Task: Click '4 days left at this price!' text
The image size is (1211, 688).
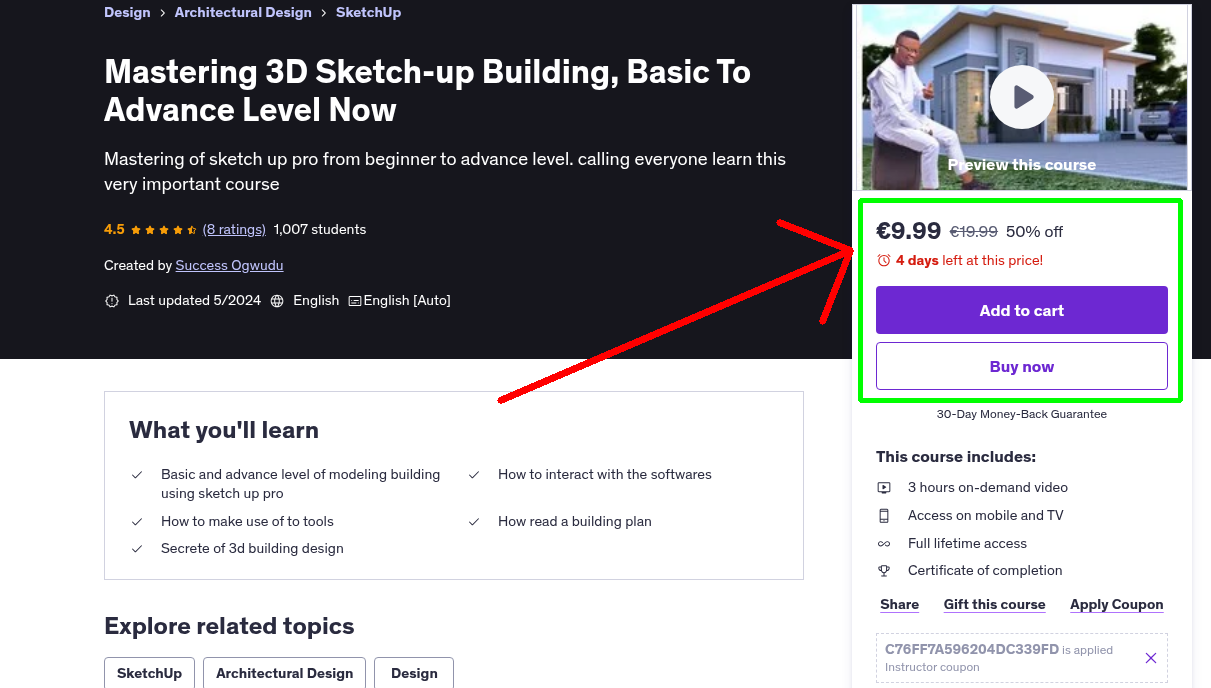Action: pos(969,261)
